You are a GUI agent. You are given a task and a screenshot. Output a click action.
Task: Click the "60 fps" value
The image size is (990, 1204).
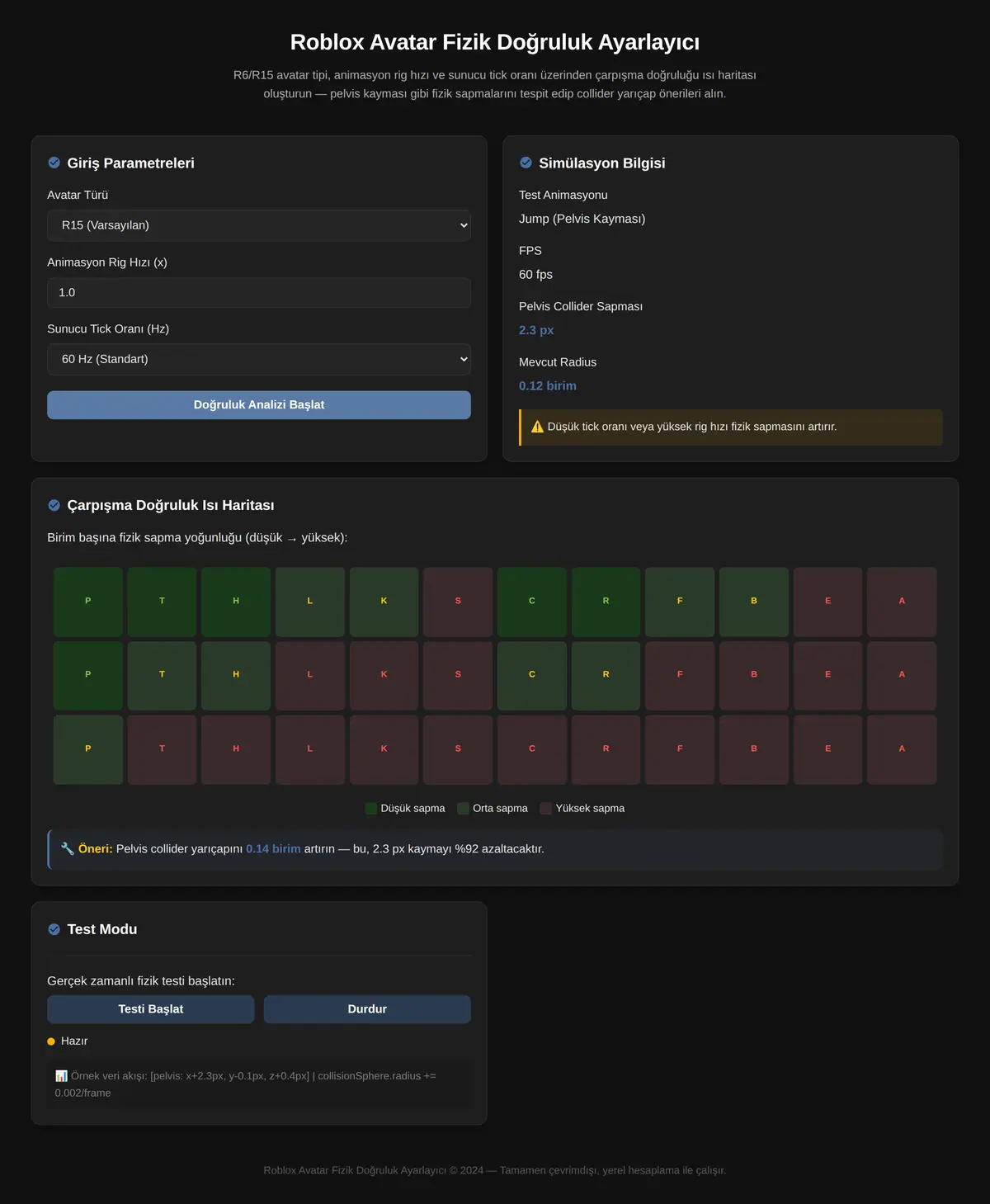pos(535,274)
